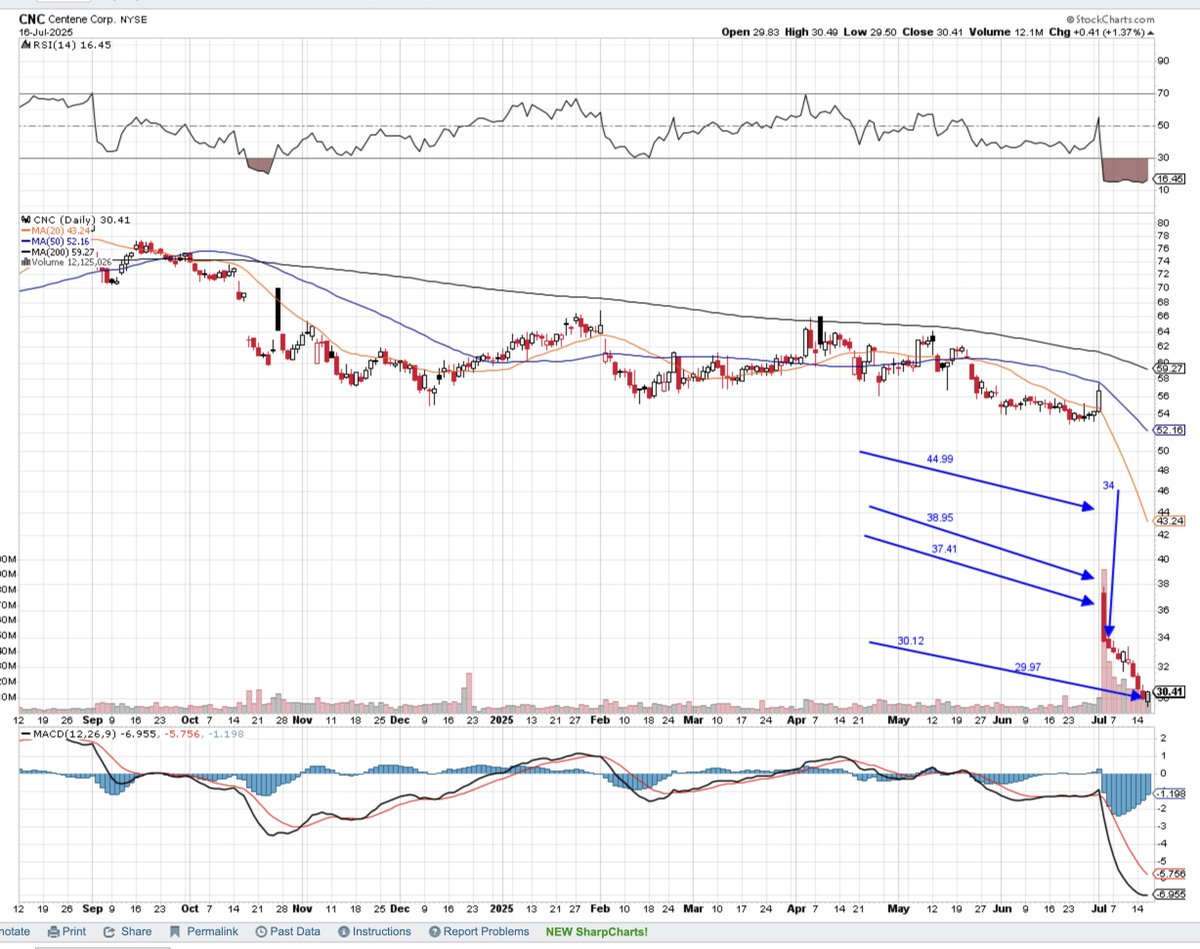This screenshot has height=949, width=1200.
Task: Click the 43.24 MA(20) tag on the right axis
Action: coord(1169,521)
